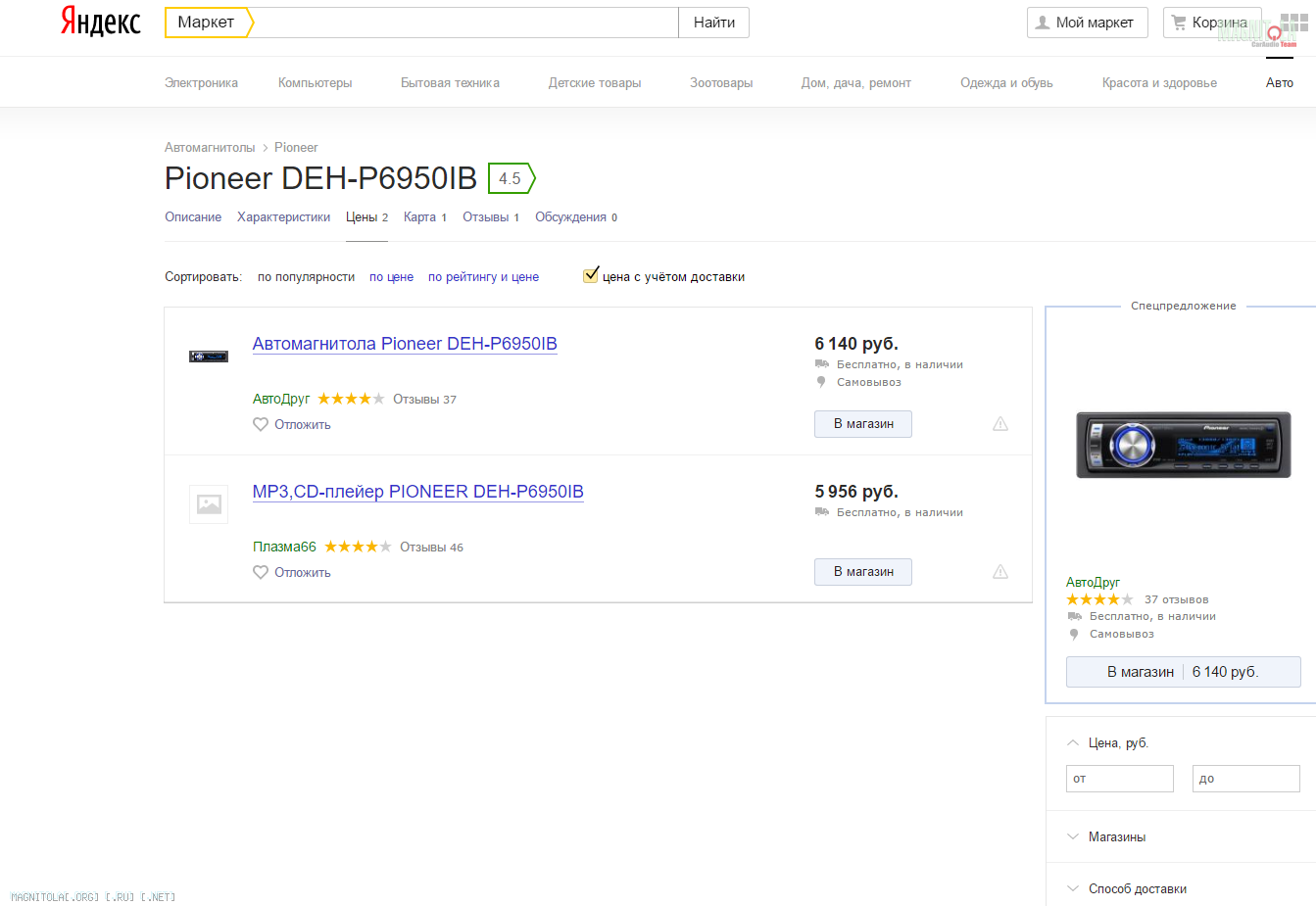Open 37 отзывов in Спецпредложение block

(x=1176, y=599)
